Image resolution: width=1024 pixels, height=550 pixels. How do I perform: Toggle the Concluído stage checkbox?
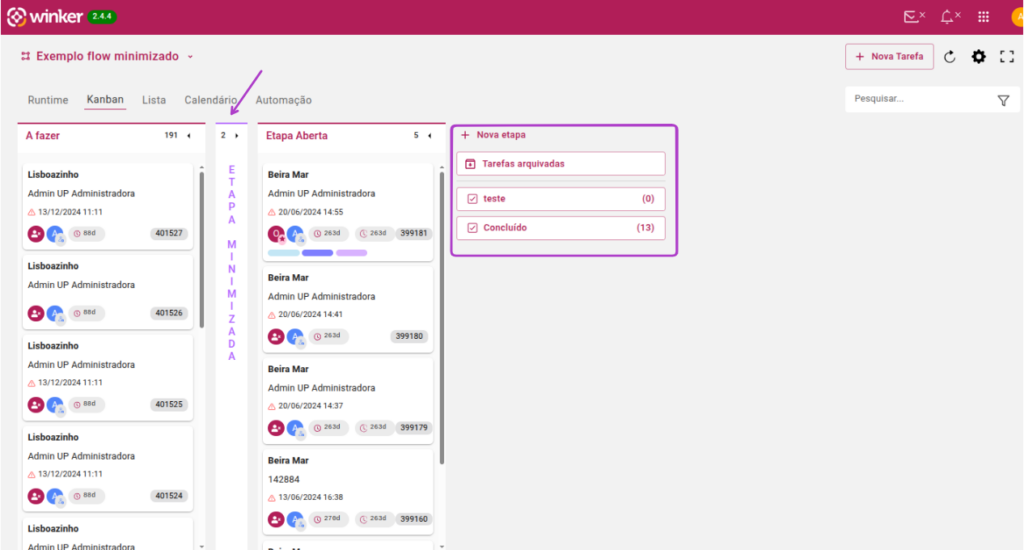point(472,228)
